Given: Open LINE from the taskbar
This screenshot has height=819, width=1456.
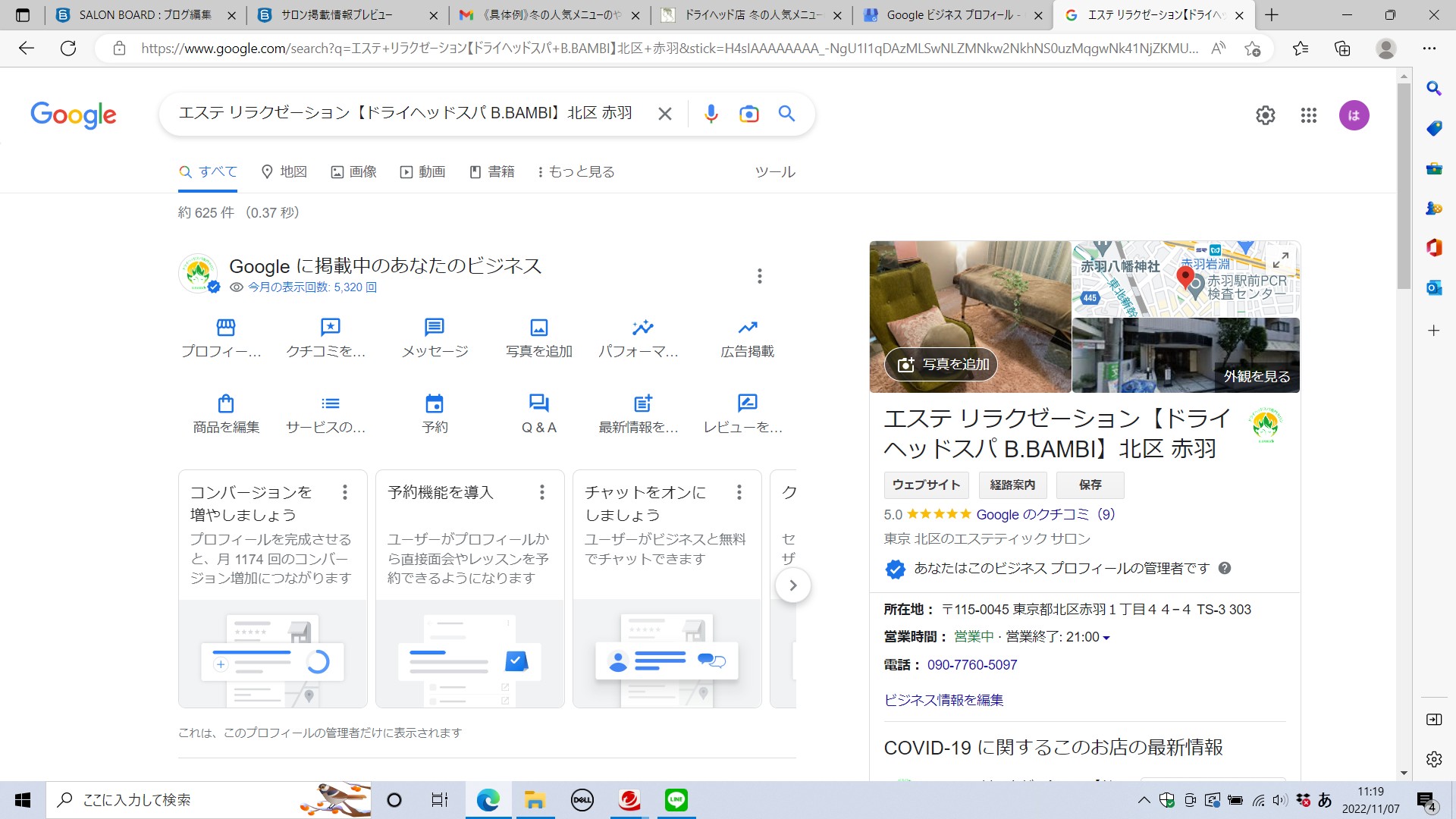Looking at the screenshot, I should pos(676,800).
